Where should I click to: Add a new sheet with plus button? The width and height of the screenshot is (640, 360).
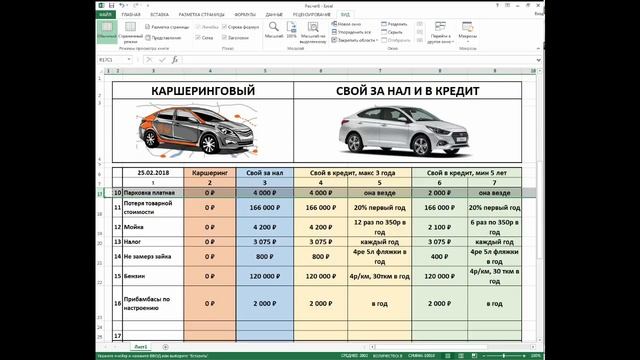pos(165,347)
